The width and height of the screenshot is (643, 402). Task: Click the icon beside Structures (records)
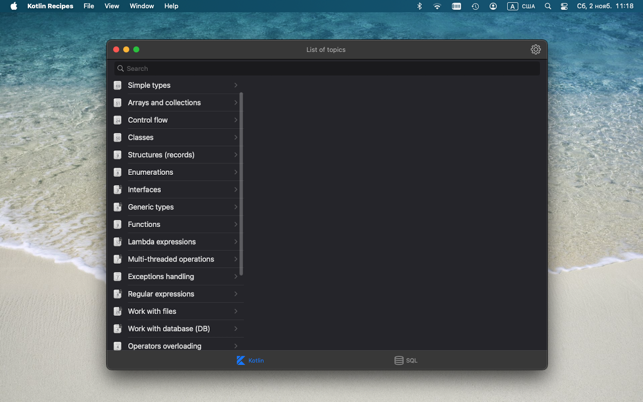pos(118,155)
